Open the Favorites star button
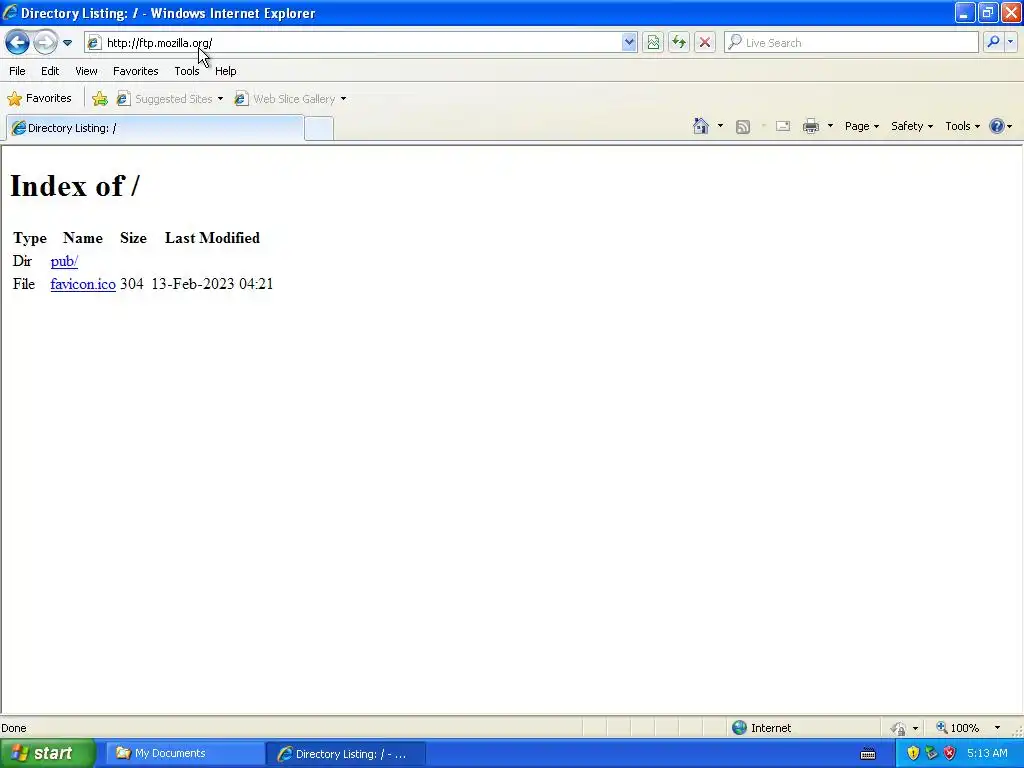 [x=39, y=99]
